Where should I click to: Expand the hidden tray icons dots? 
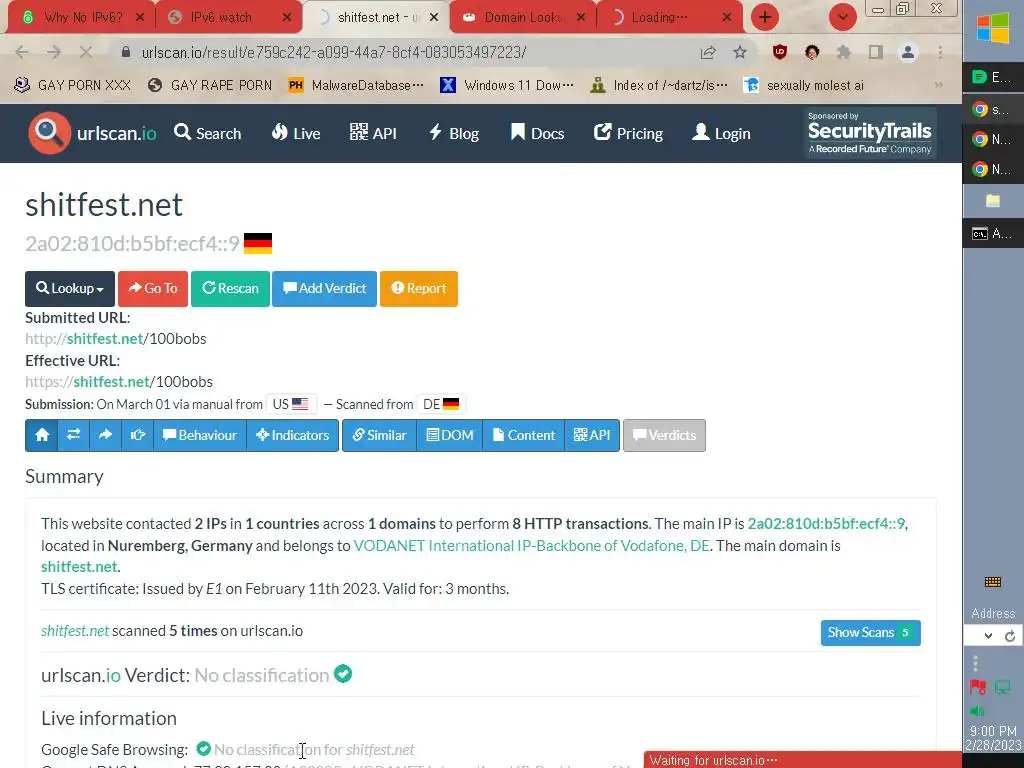976,664
